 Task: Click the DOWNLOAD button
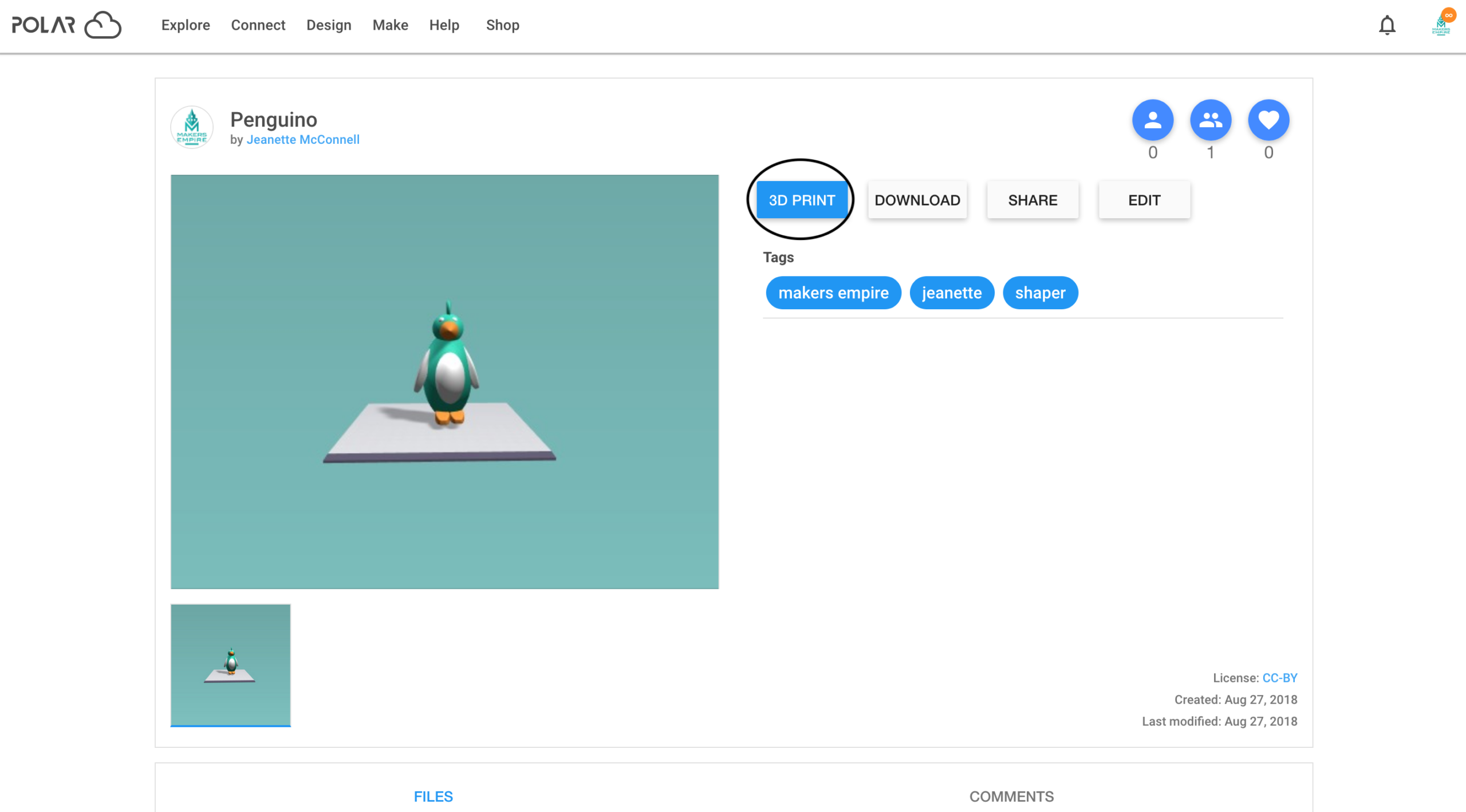917,200
